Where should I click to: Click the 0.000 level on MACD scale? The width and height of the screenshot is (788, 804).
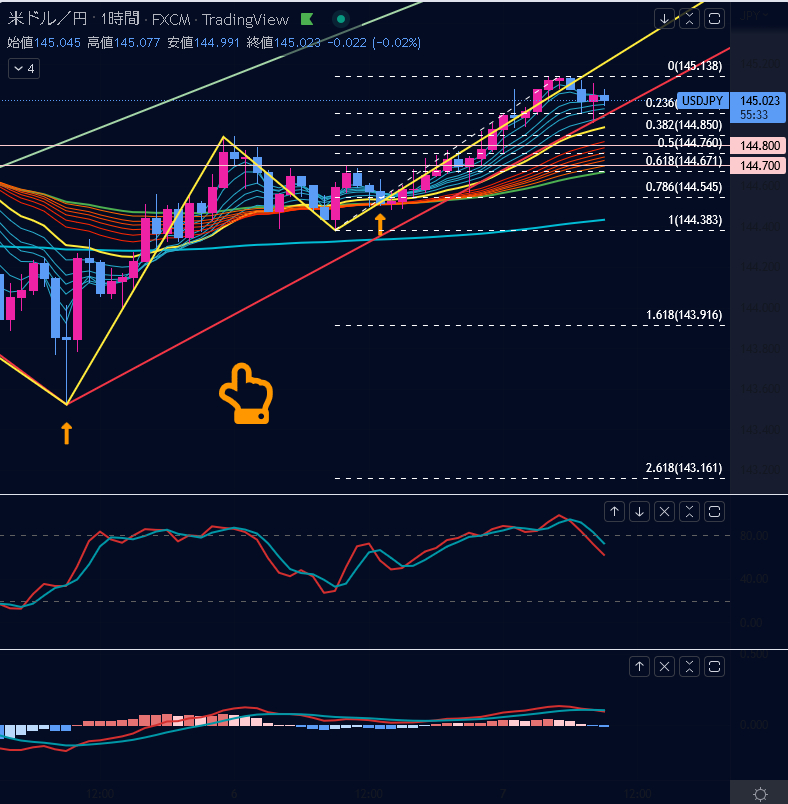coord(754,725)
